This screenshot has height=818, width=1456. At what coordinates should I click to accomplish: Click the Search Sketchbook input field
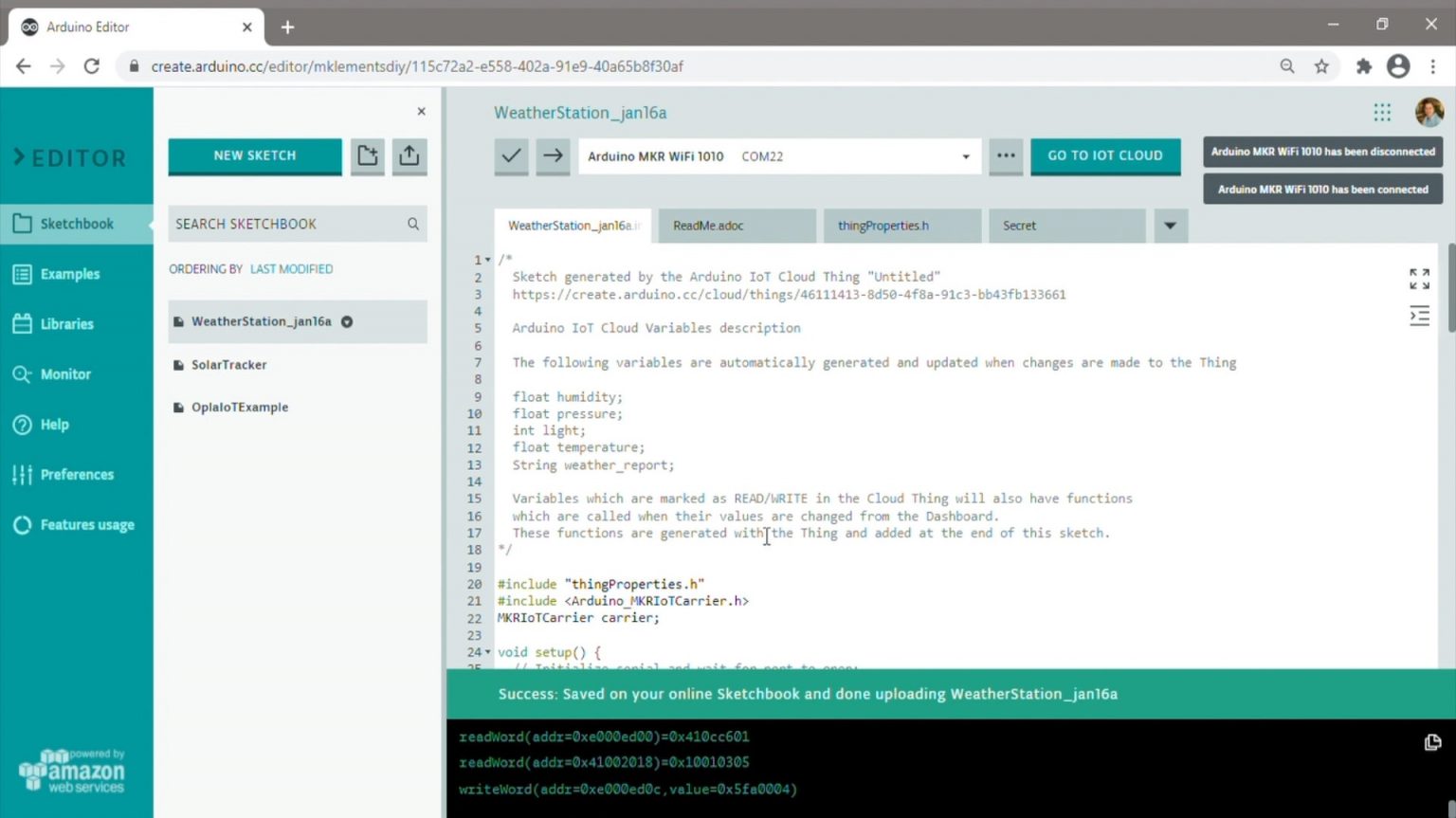click(x=284, y=224)
